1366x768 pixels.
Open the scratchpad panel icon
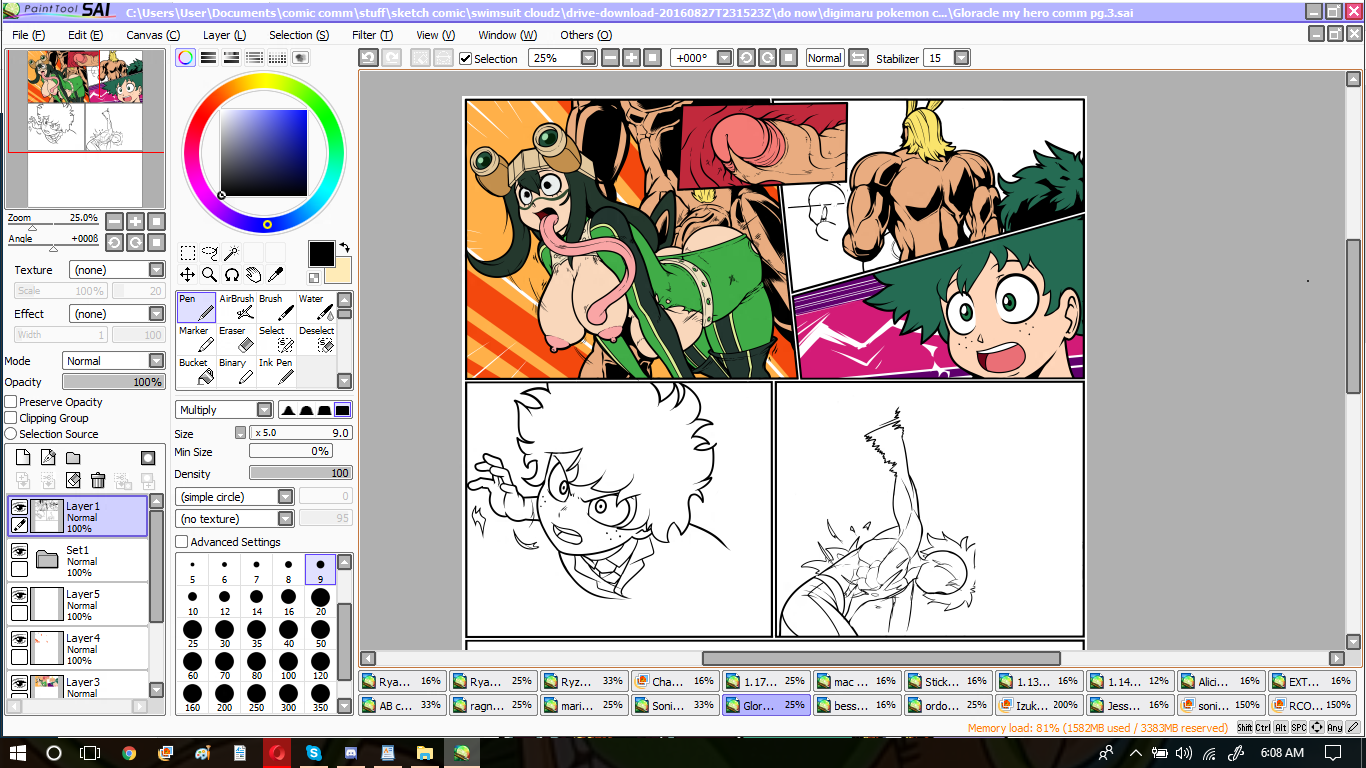pos(300,58)
